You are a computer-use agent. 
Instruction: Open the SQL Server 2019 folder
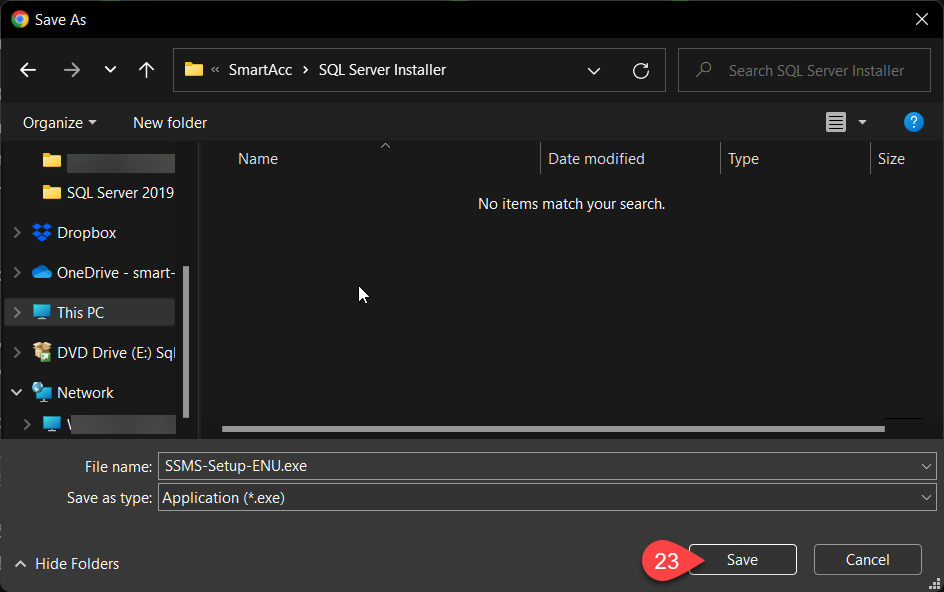(x=108, y=193)
